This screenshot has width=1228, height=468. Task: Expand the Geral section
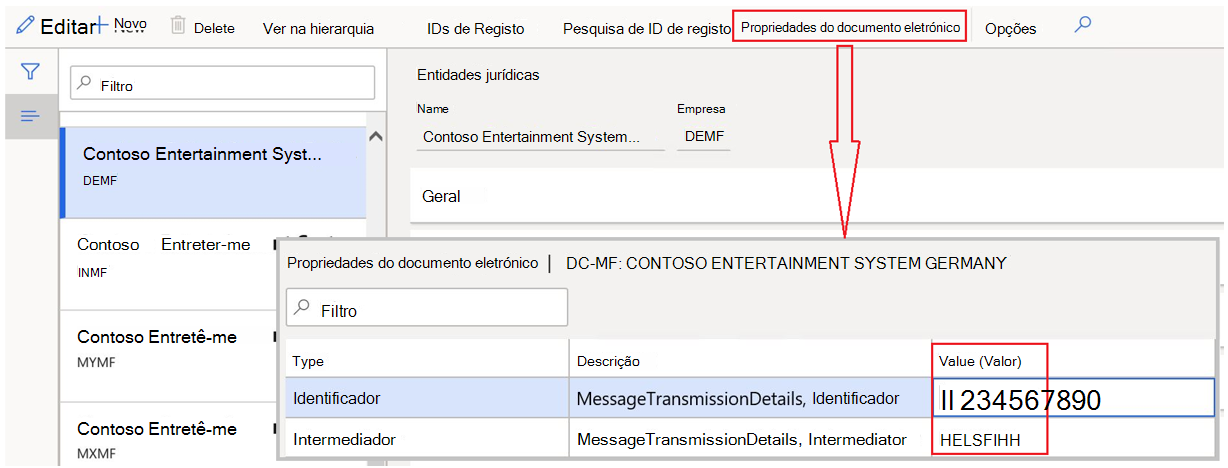818,196
